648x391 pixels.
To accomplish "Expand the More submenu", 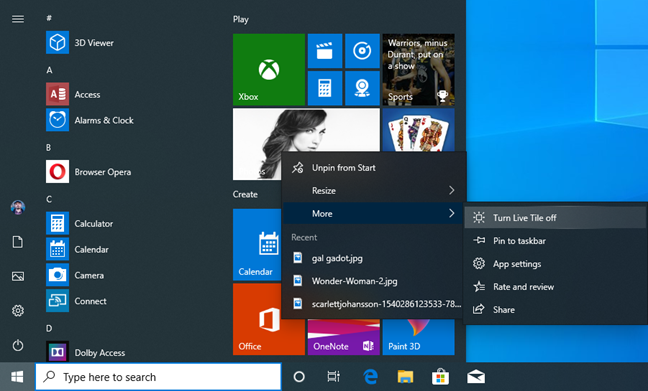I will (x=374, y=214).
